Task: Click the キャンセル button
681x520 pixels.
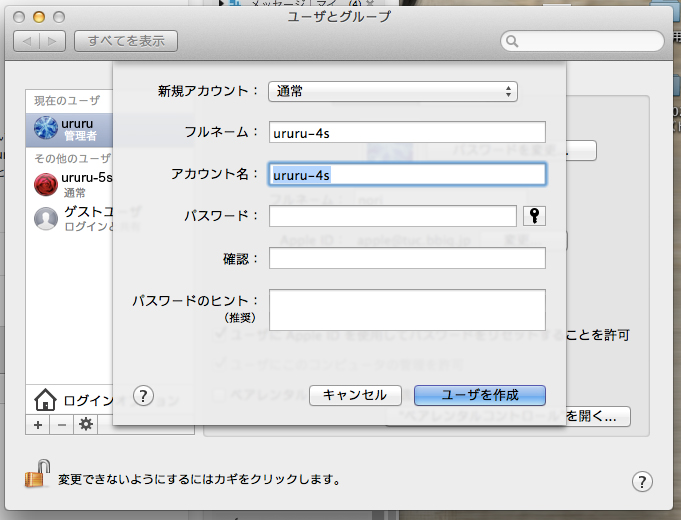Action: (x=355, y=395)
